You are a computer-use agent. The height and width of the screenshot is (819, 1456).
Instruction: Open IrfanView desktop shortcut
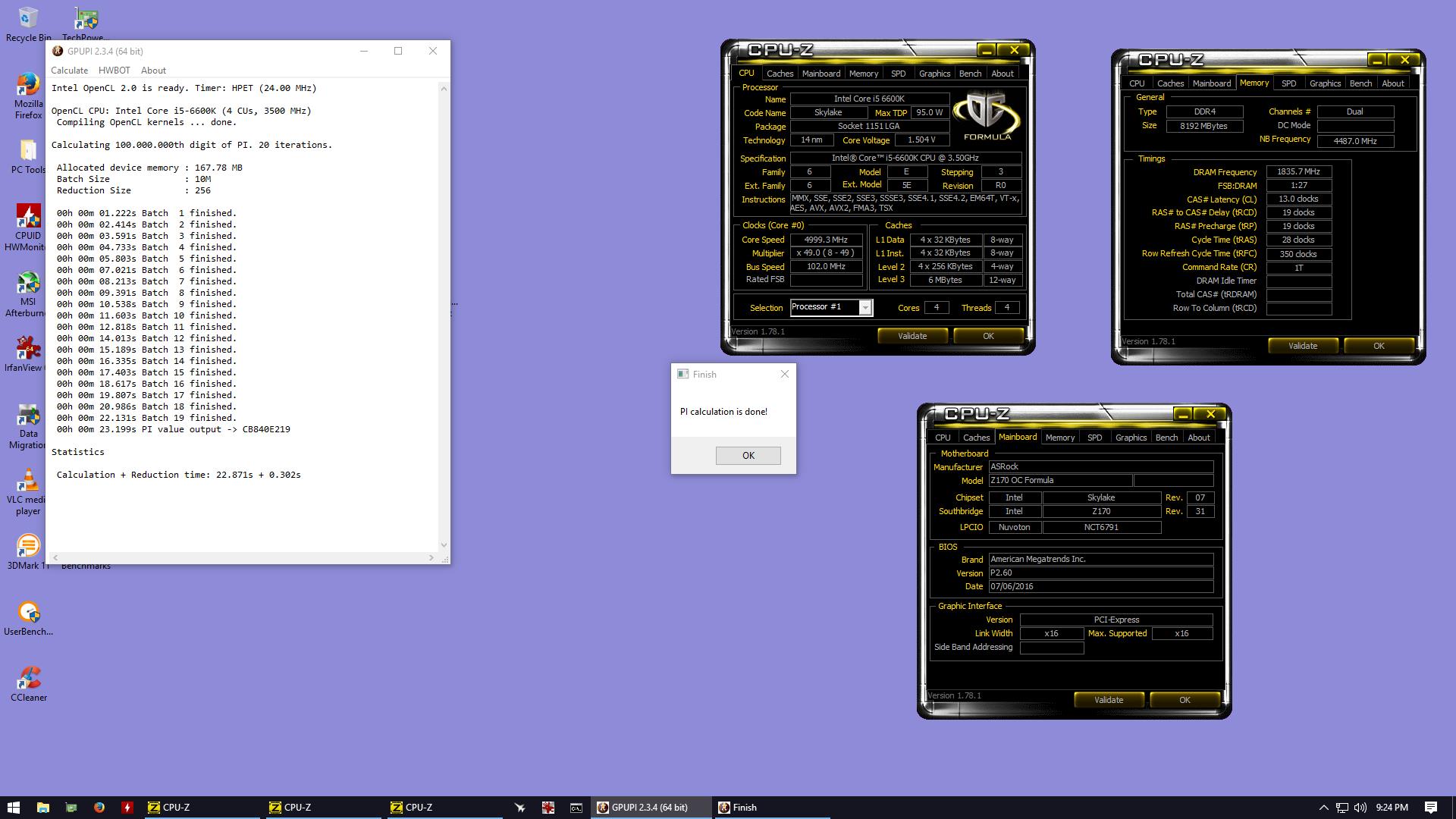point(28,353)
